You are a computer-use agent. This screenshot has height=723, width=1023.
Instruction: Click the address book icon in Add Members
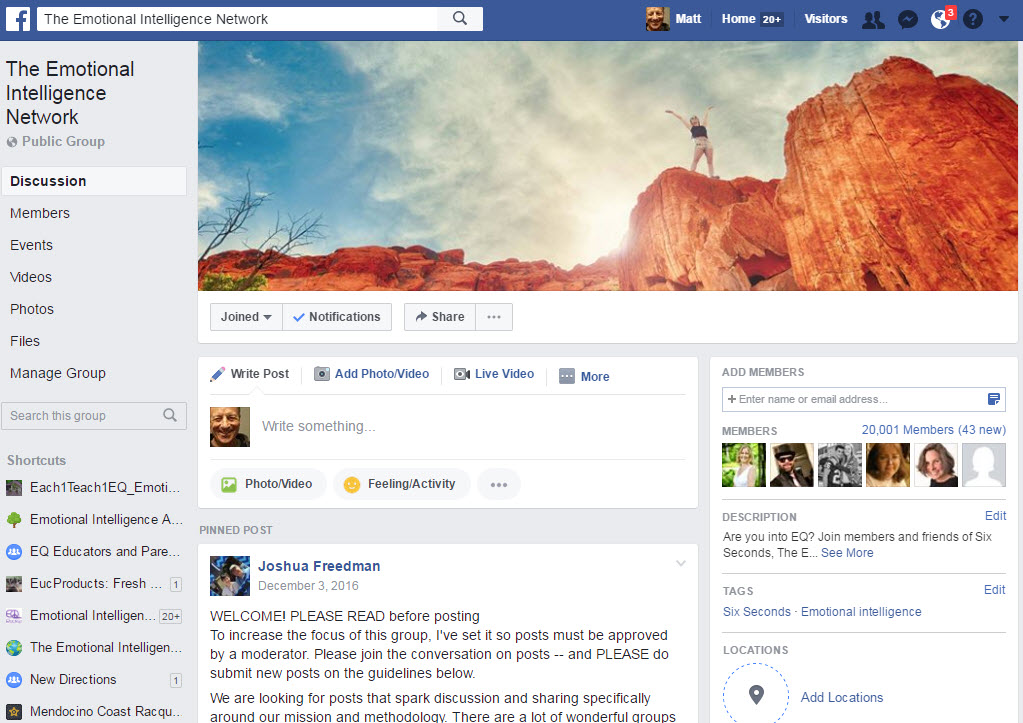[x=994, y=399]
